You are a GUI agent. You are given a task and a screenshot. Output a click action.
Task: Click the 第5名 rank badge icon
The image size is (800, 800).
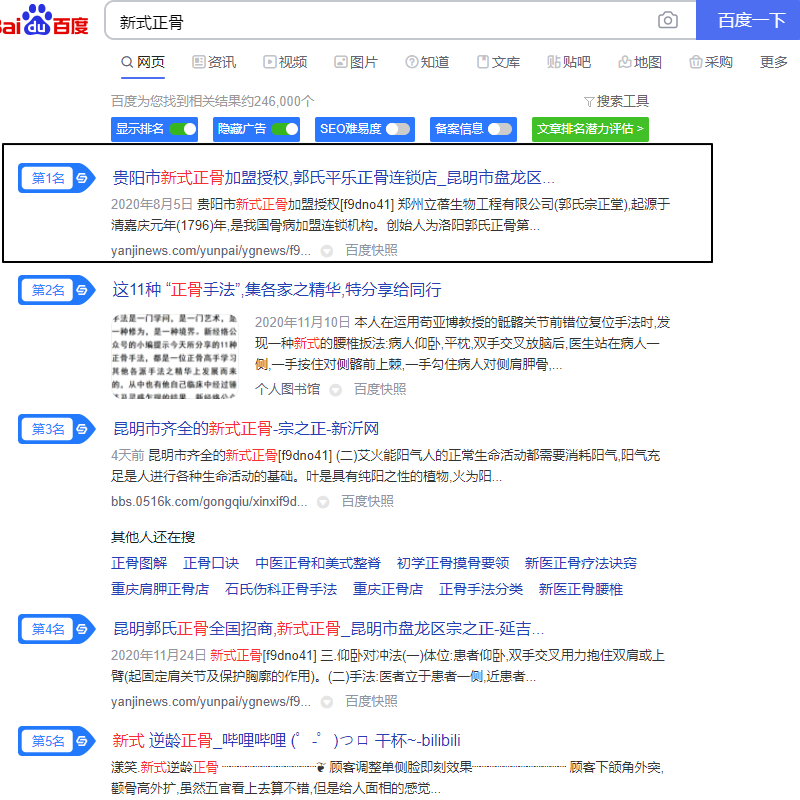coord(57,741)
